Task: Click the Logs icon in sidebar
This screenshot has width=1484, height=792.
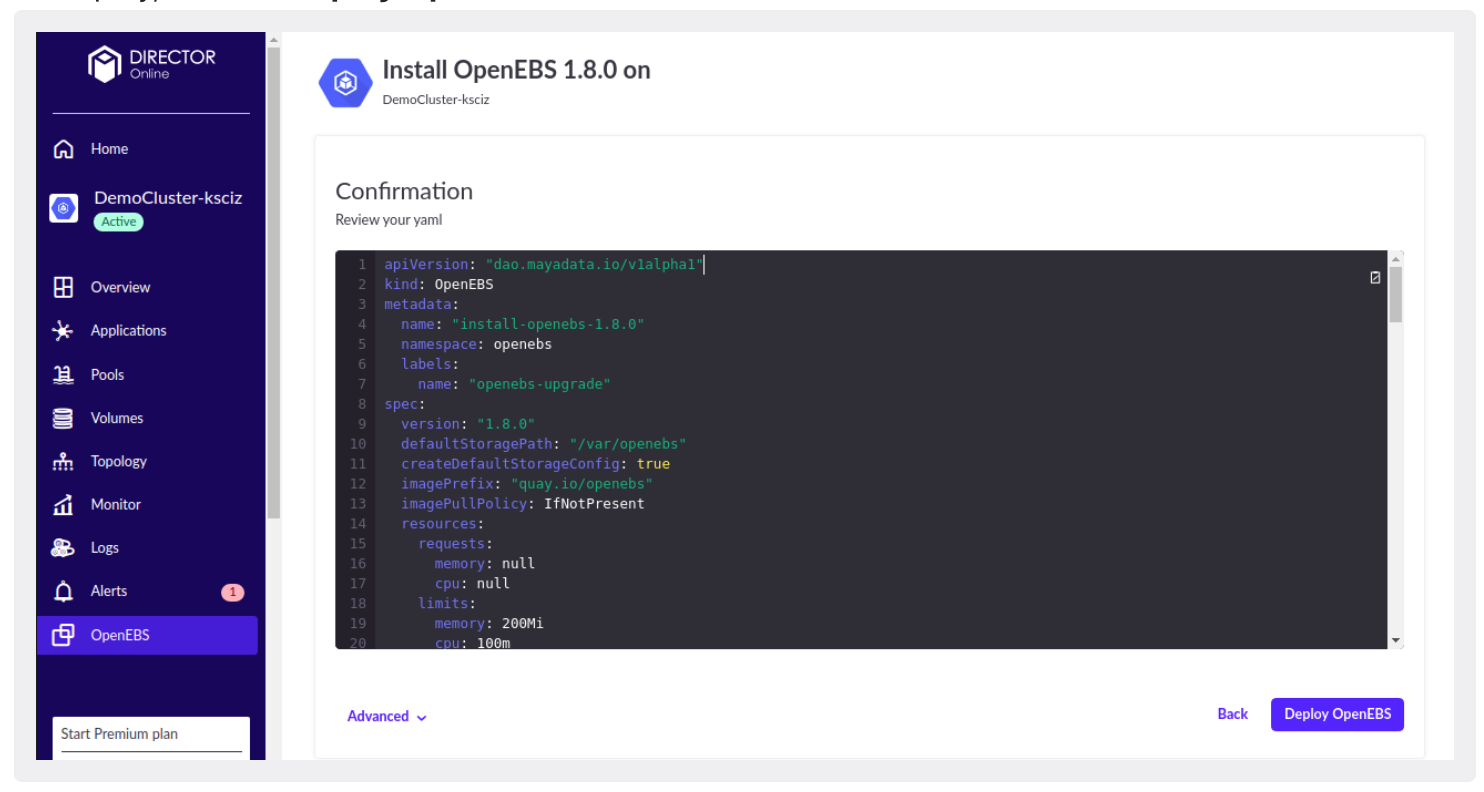Action: (x=63, y=548)
